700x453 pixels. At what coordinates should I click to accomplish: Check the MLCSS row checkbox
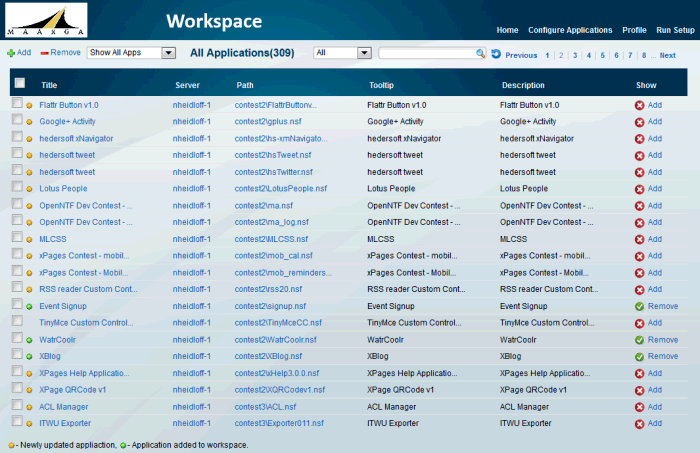tap(17, 237)
